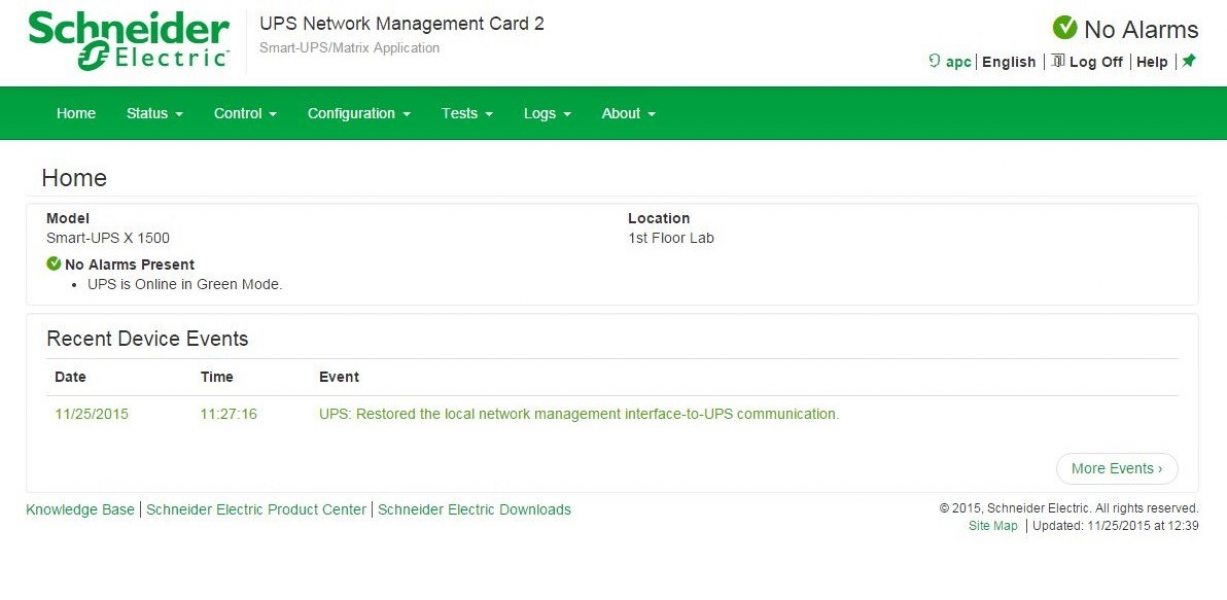The image size is (1227, 600).
Task: Click the location value '1st Floor Lab'
Action: [671, 238]
